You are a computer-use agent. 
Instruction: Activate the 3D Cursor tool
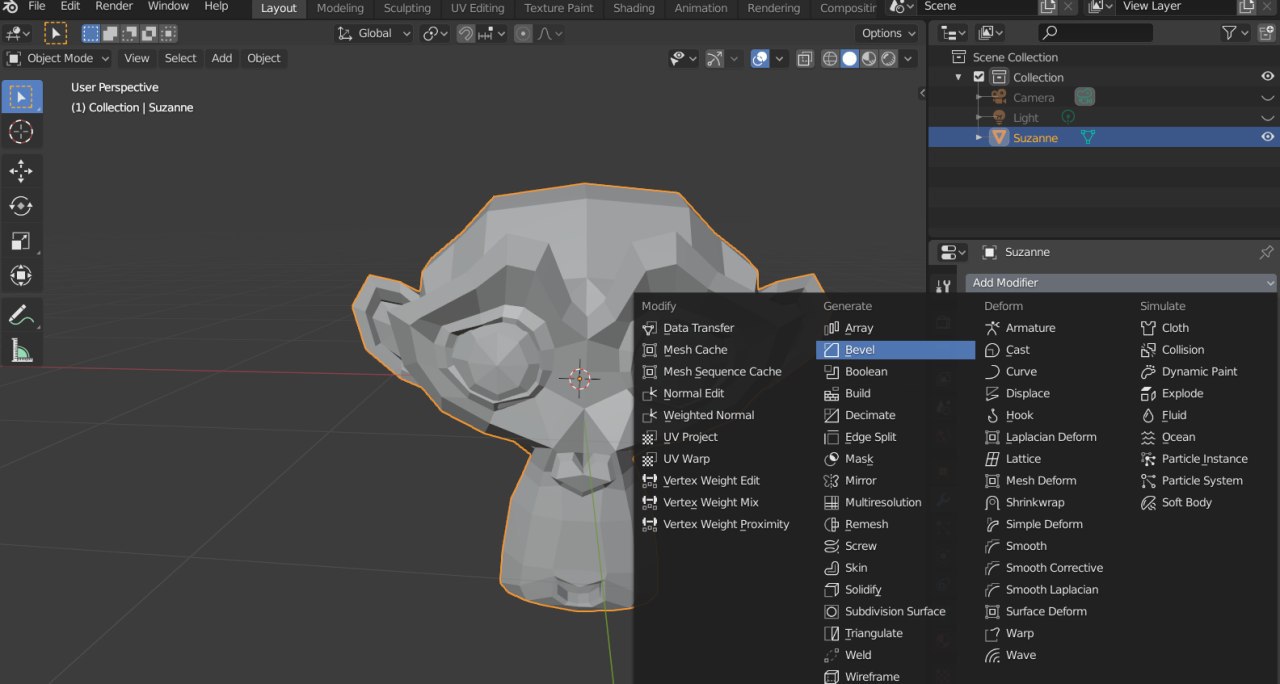coord(22,132)
